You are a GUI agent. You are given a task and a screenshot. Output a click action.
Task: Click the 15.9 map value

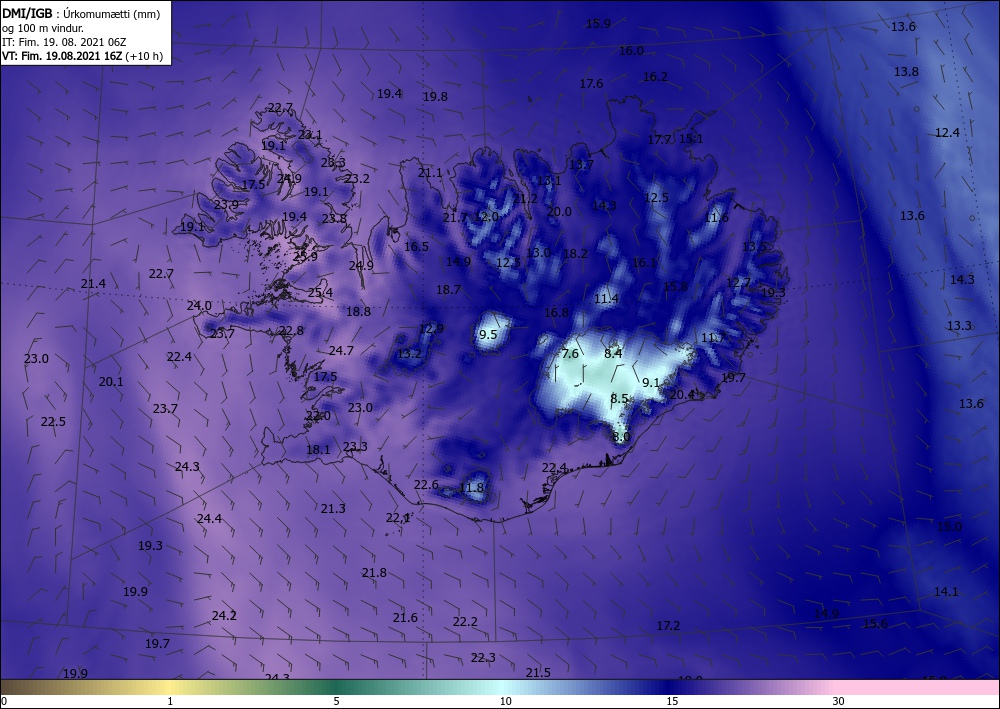(598, 24)
